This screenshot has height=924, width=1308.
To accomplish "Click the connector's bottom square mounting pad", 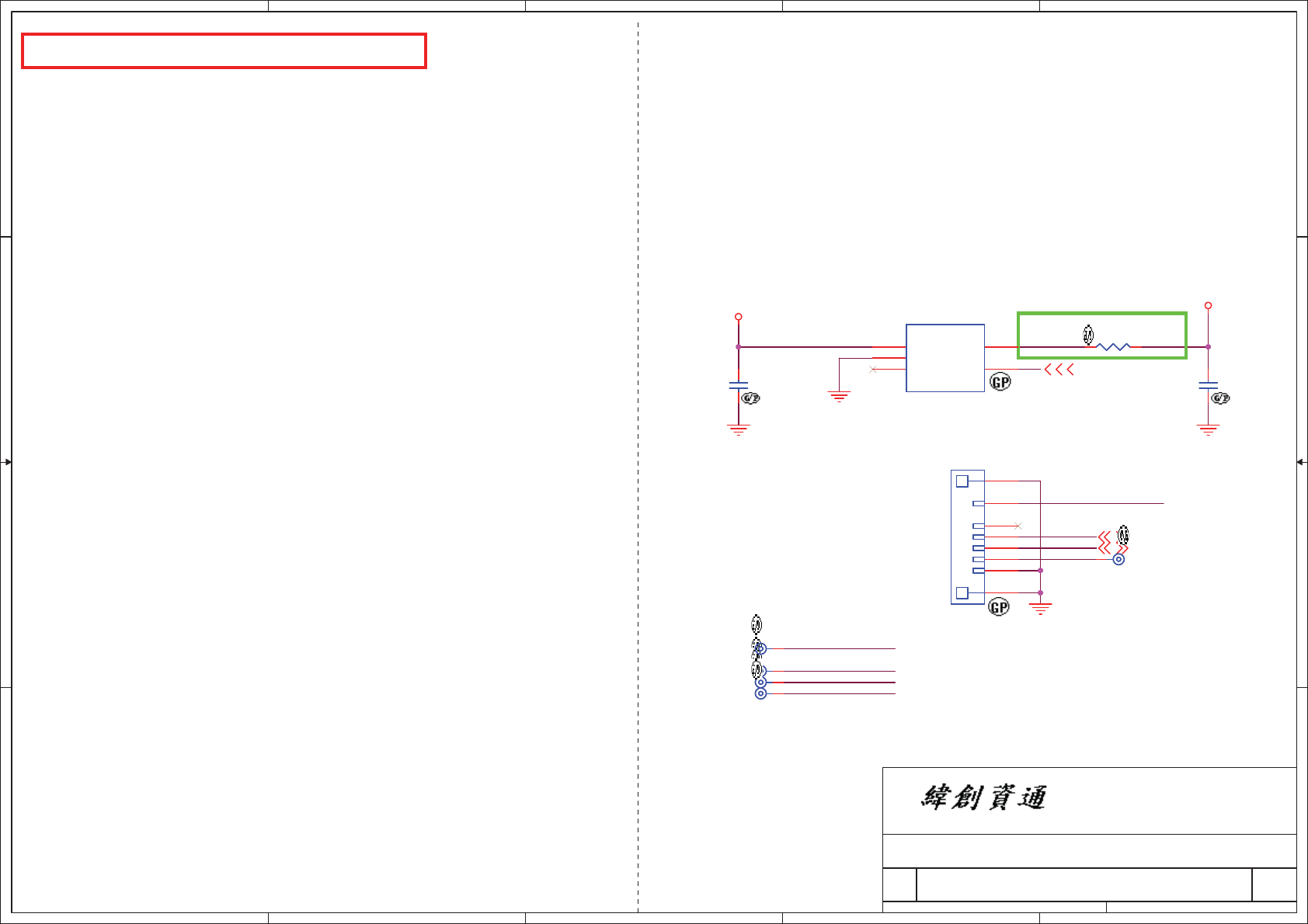I will point(962,593).
